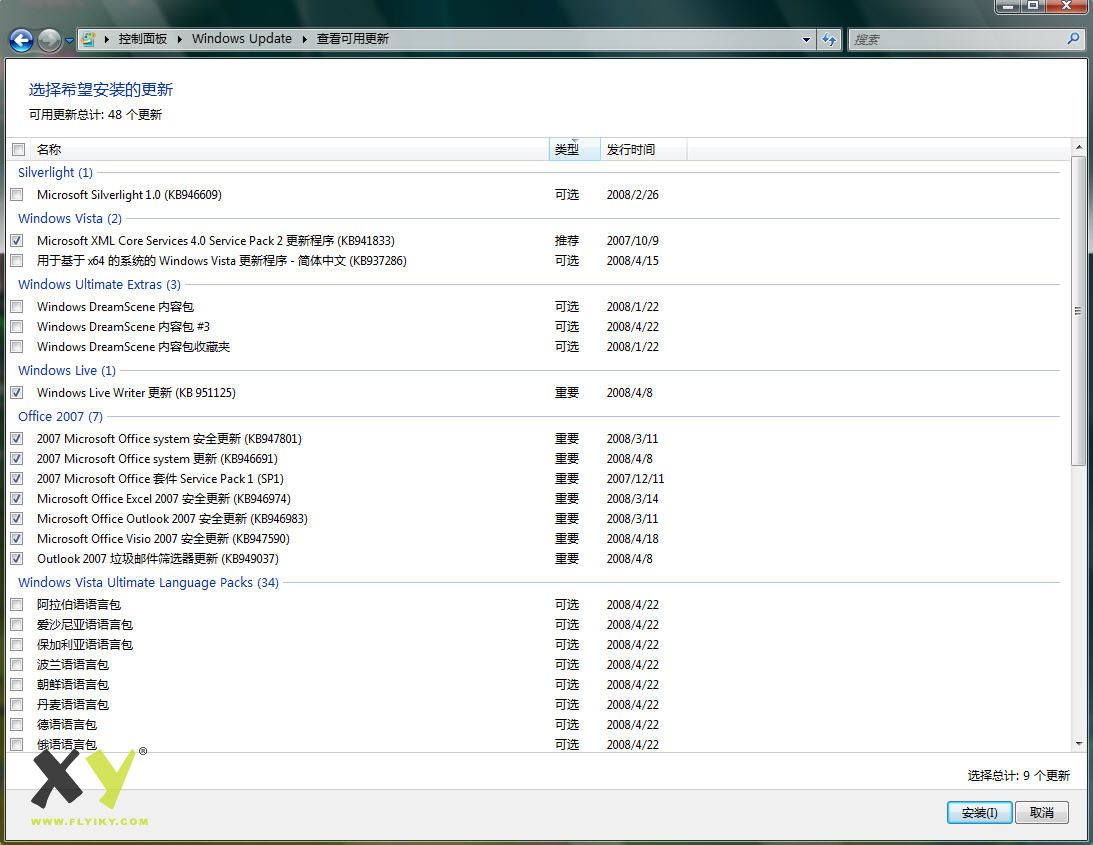This screenshot has height=845, width=1093.
Task: Uncheck Office 套件 Service Pack 1 (SP1)
Action: coord(17,479)
